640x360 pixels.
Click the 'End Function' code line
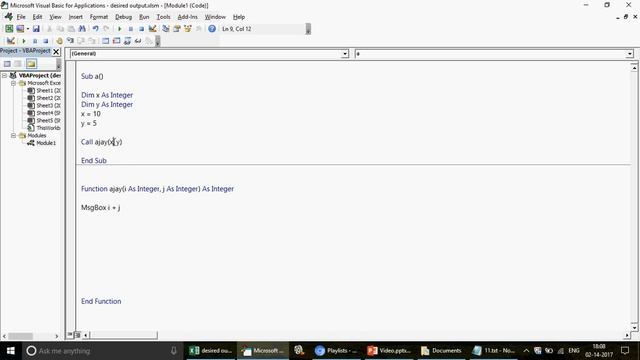coord(101,301)
